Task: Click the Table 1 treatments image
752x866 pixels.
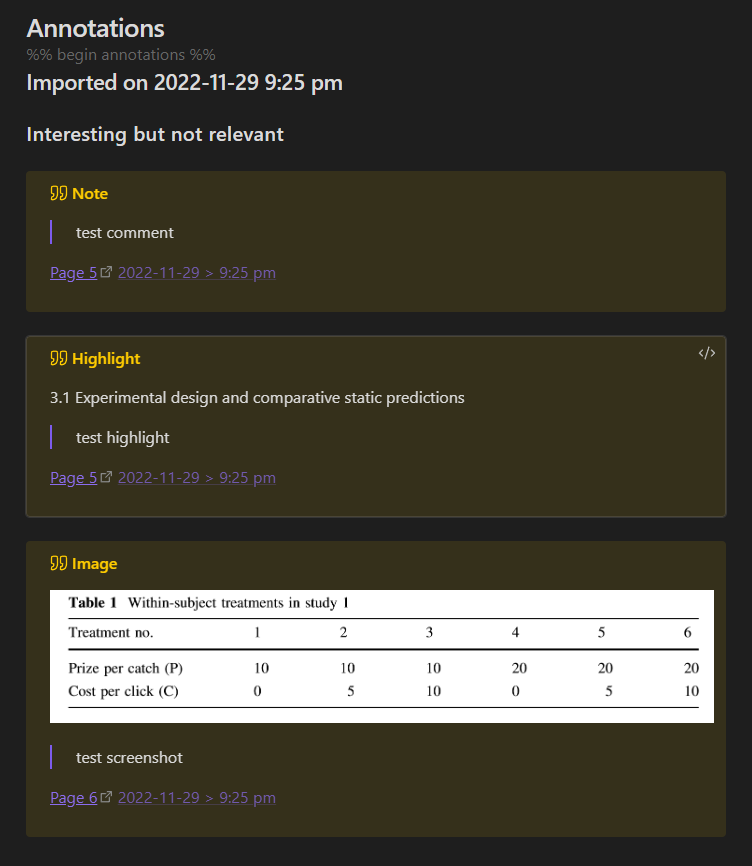Action: [382, 655]
